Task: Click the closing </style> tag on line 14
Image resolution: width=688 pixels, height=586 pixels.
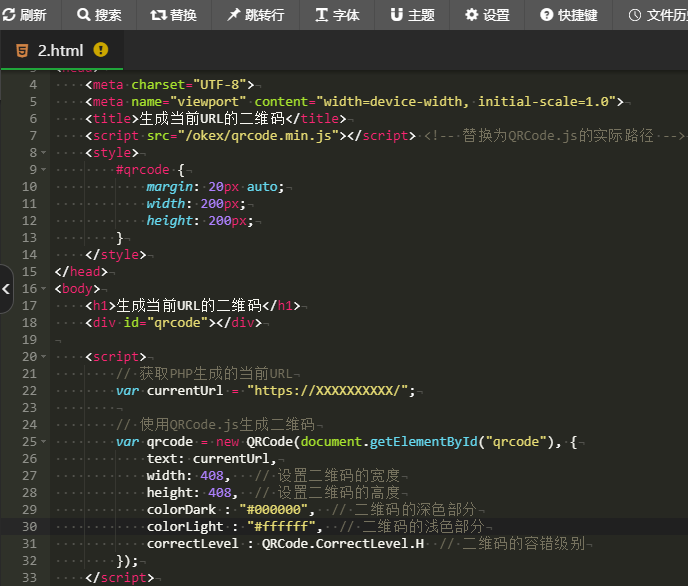Action: pos(116,254)
